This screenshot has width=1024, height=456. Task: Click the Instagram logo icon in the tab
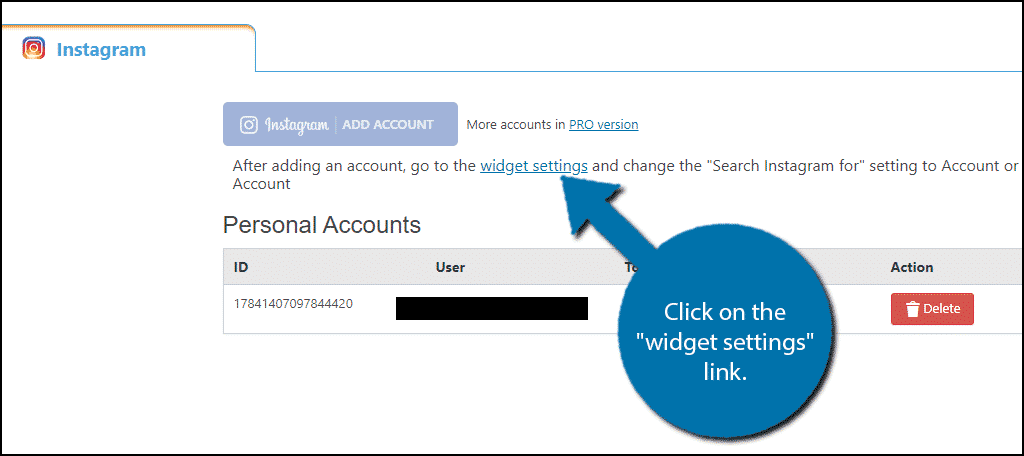tap(33, 48)
